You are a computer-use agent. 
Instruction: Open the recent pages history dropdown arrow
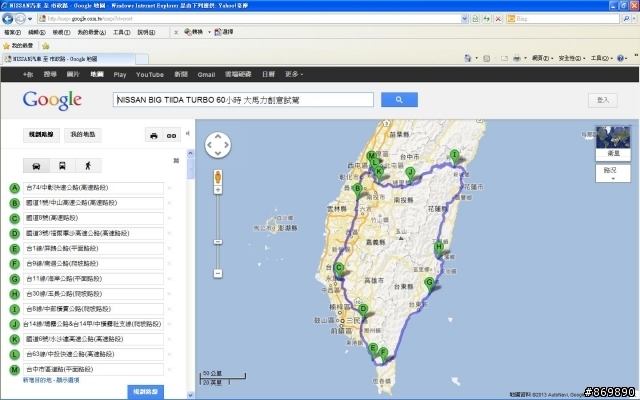click(x=30, y=19)
